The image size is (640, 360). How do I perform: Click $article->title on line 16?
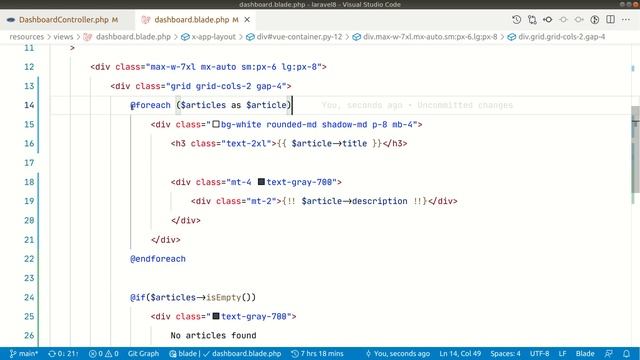coord(329,143)
